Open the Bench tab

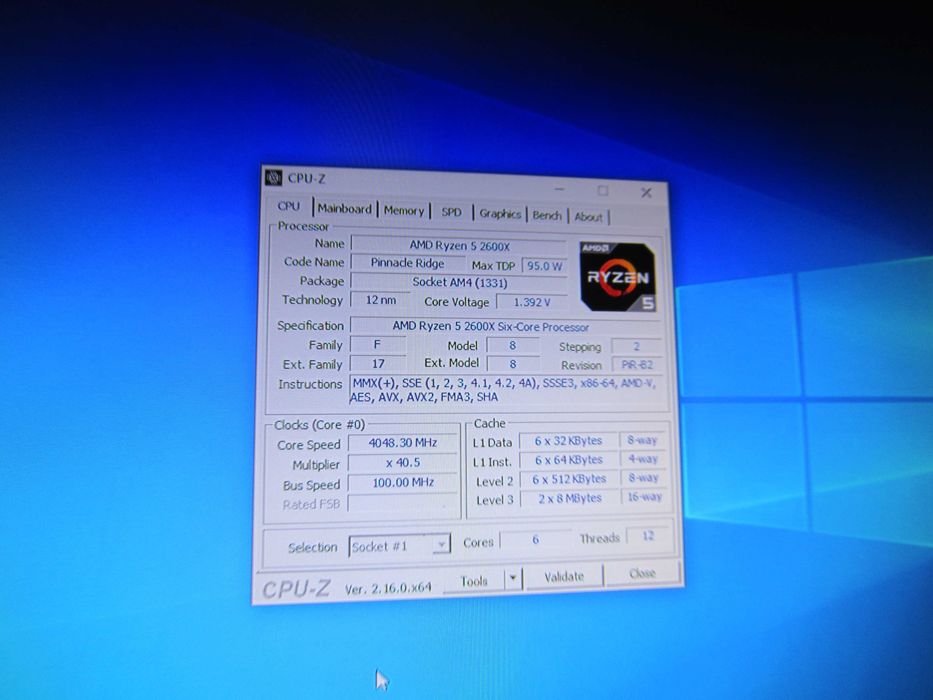tap(547, 215)
